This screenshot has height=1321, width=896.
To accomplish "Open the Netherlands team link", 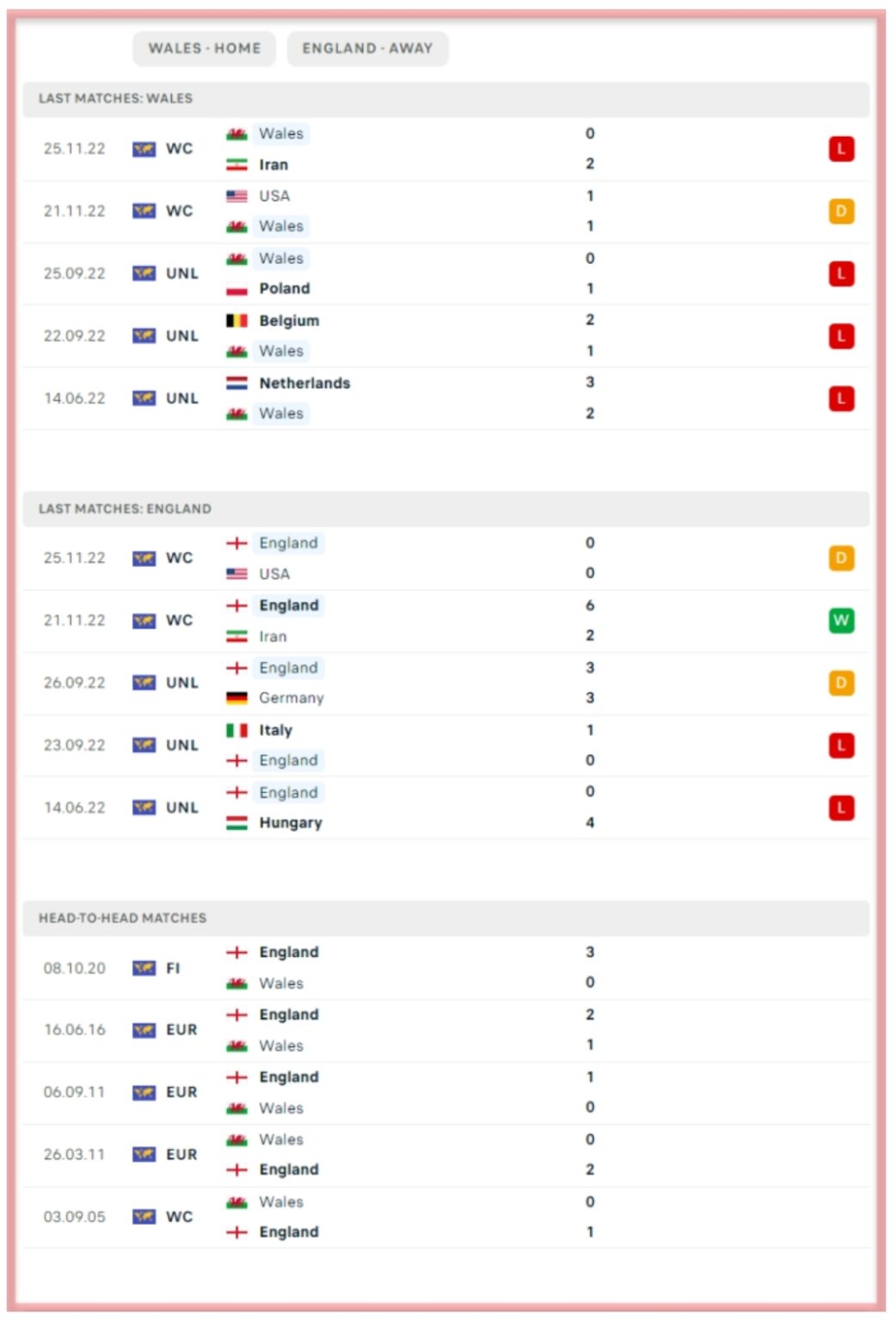I will pos(304,383).
